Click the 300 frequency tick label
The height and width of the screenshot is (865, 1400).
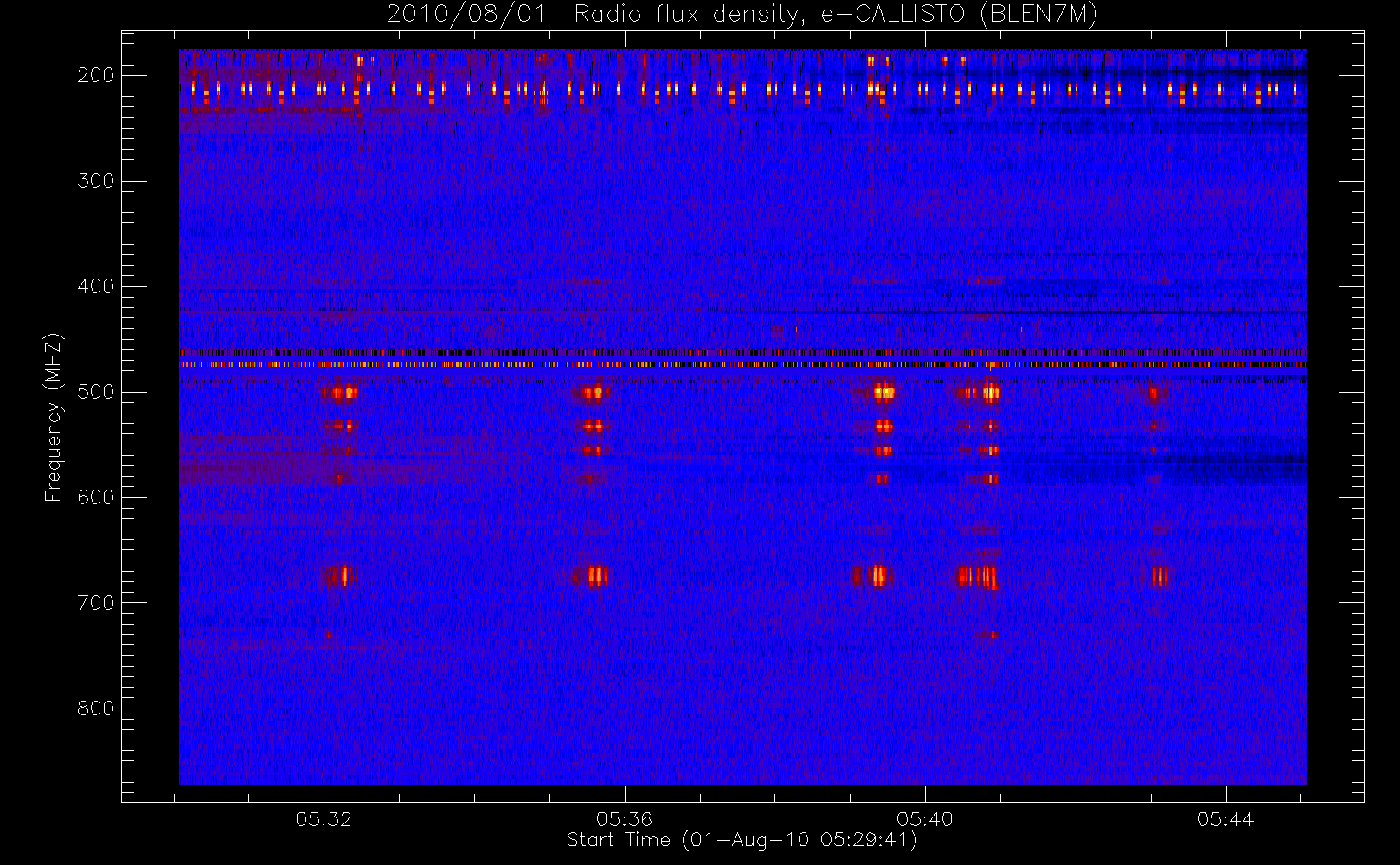click(x=96, y=181)
